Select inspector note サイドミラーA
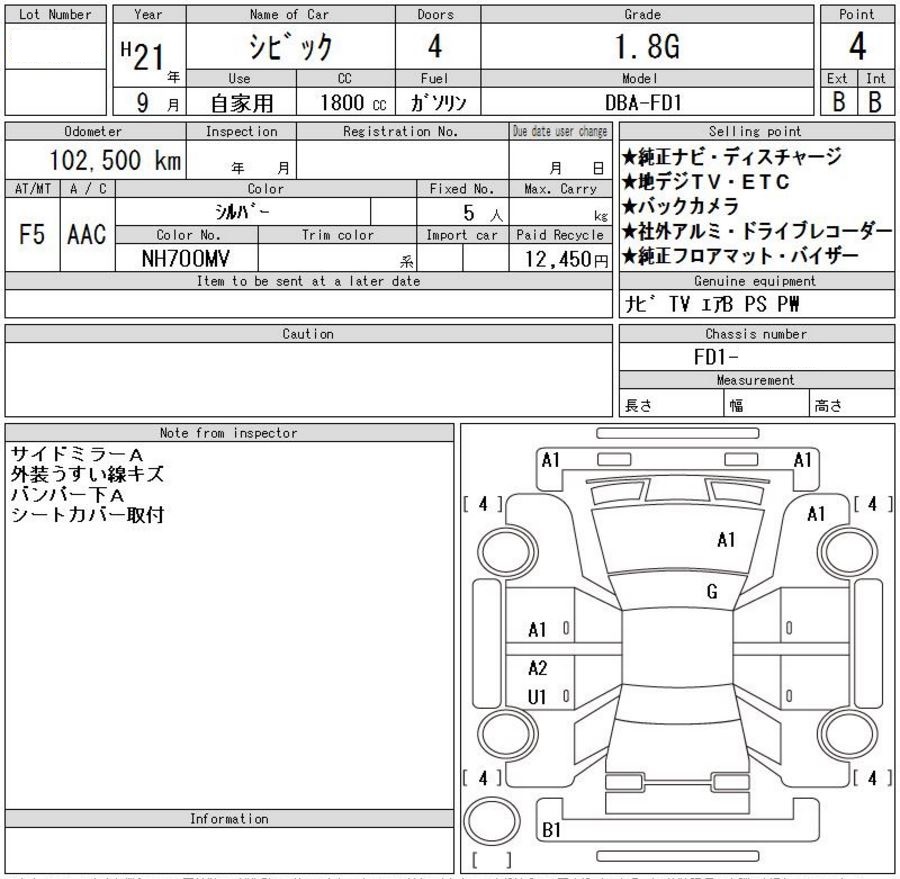 click(x=77, y=455)
